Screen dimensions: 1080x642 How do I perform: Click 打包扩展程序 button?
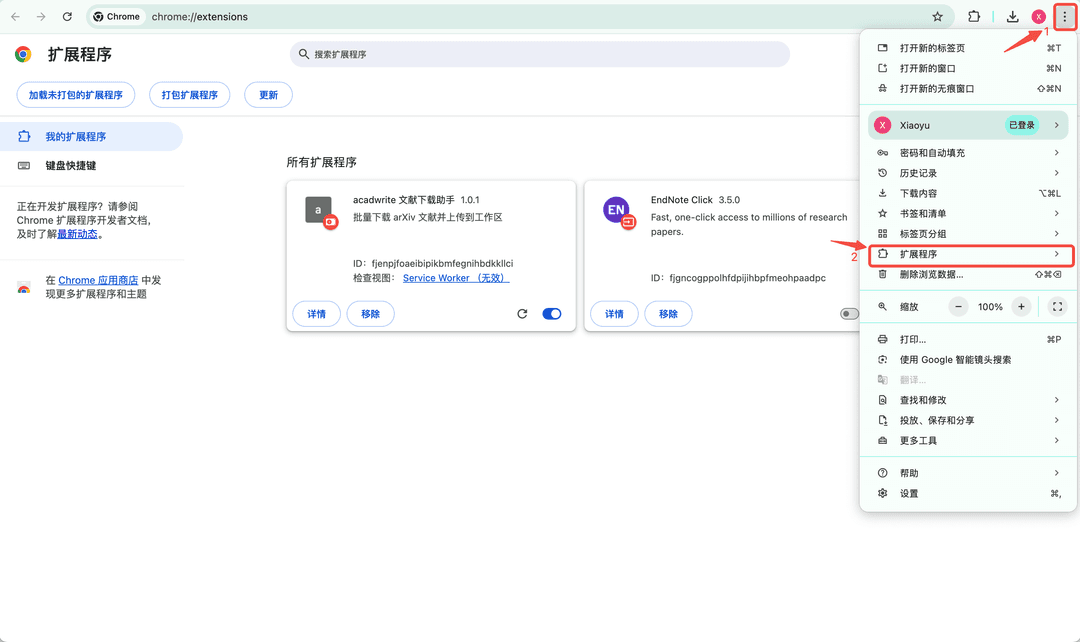click(189, 95)
